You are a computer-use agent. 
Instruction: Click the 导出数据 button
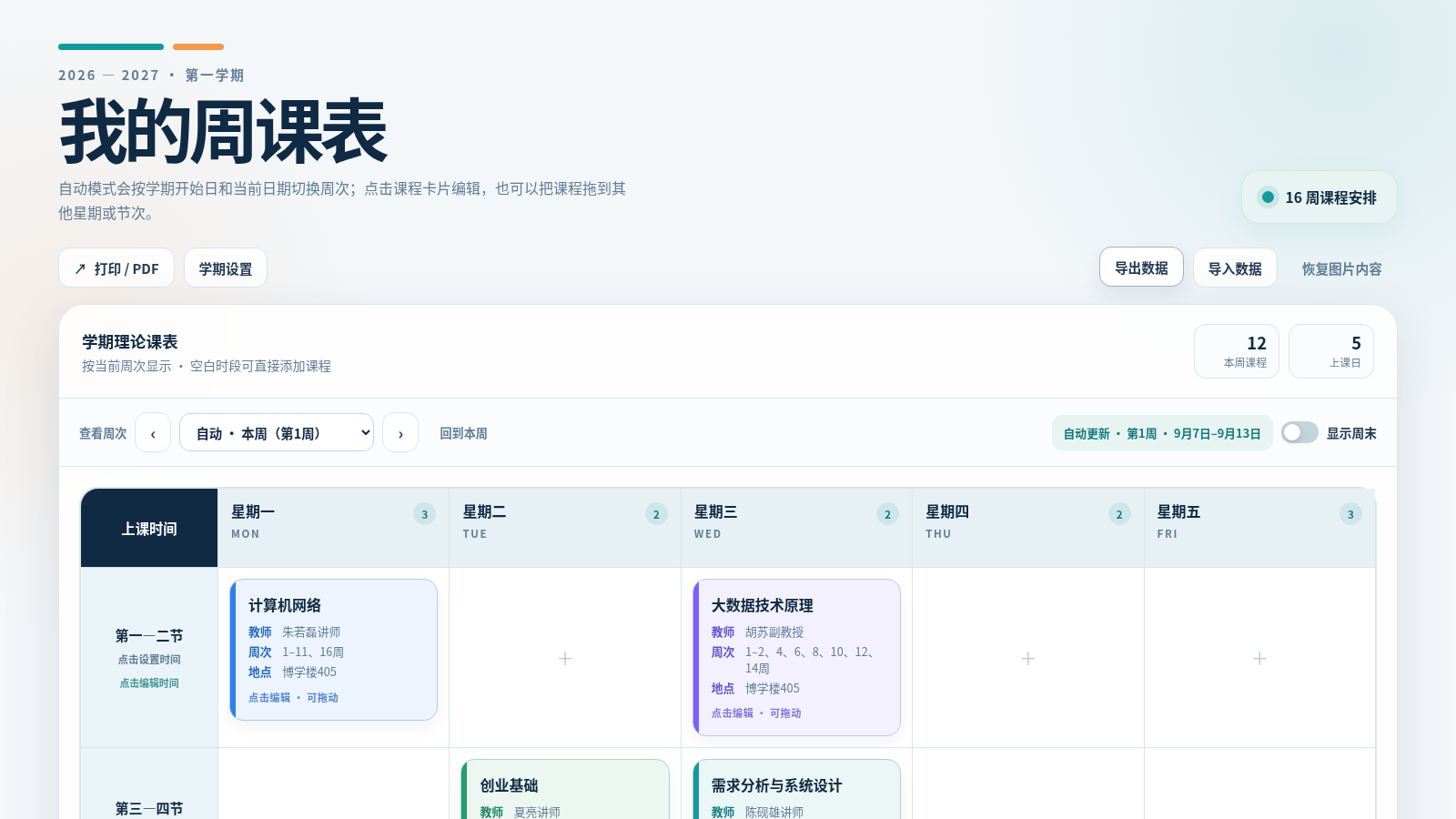tap(1141, 268)
